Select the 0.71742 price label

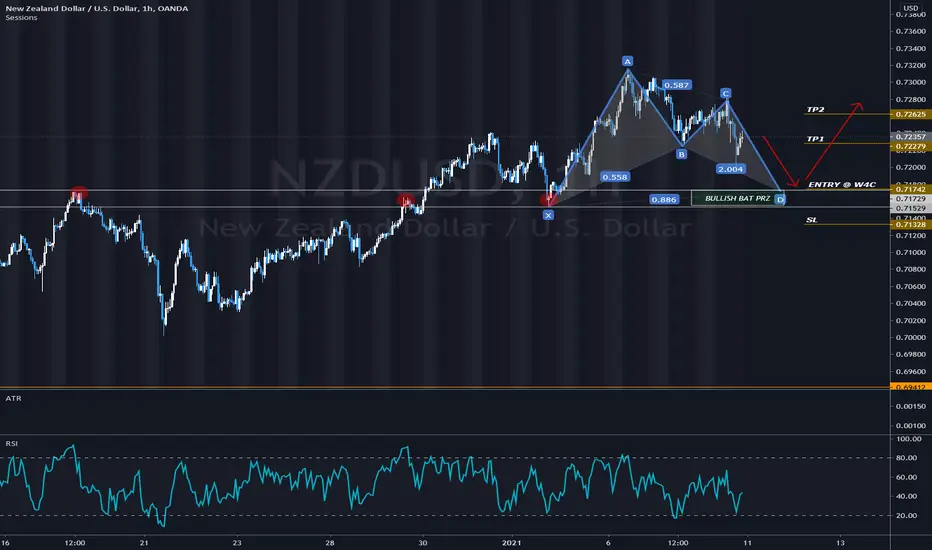[x=911, y=189]
